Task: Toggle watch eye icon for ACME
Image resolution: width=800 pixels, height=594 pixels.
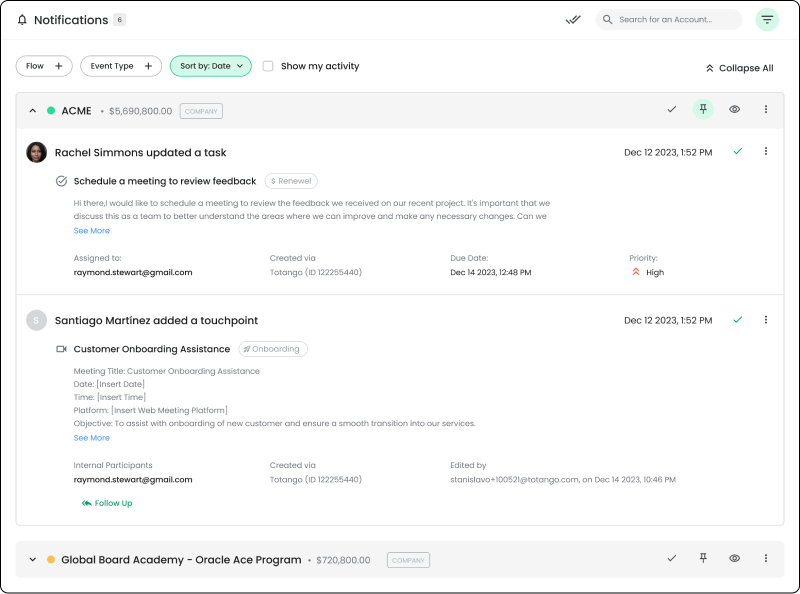Action: [734, 110]
